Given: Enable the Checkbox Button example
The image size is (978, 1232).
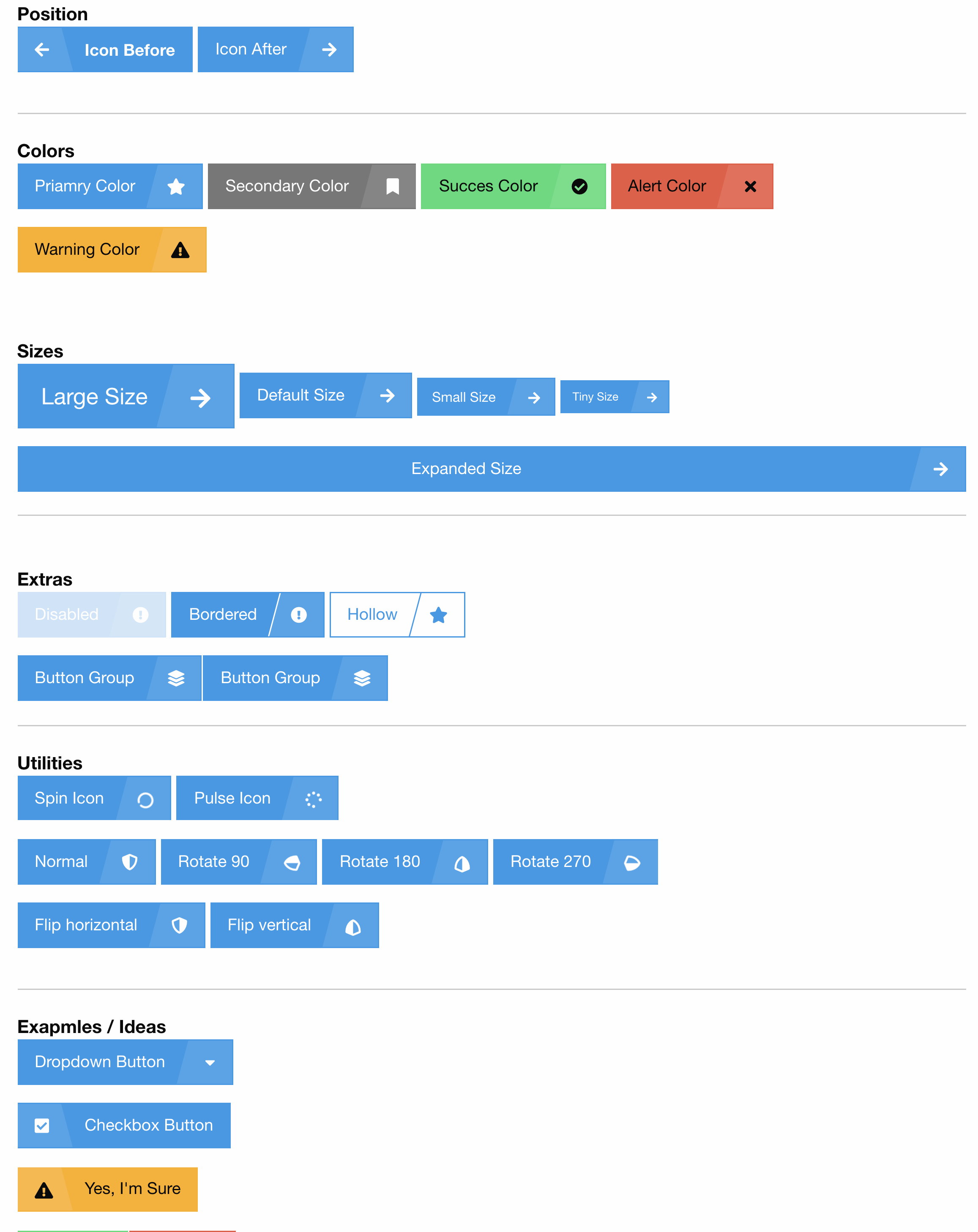Looking at the screenshot, I should coord(41,1126).
